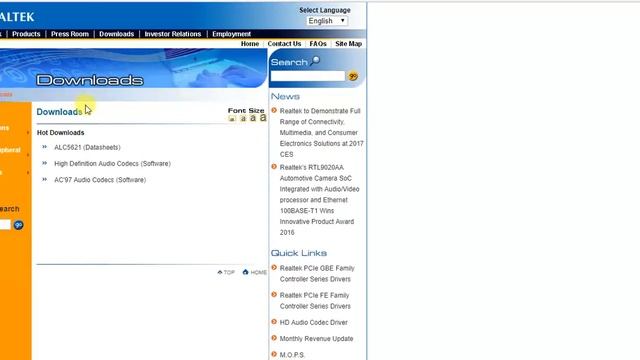Screen dimensions: 640x360
Task: Open the Employment menu
Action: click(x=231, y=34)
